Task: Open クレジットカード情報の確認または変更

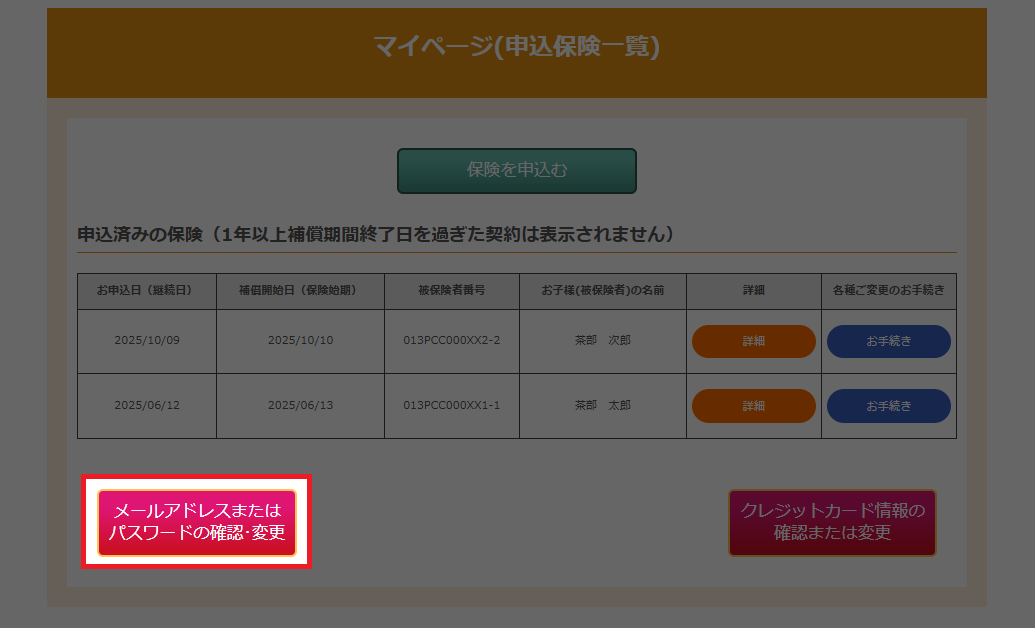Action: (832, 522)
